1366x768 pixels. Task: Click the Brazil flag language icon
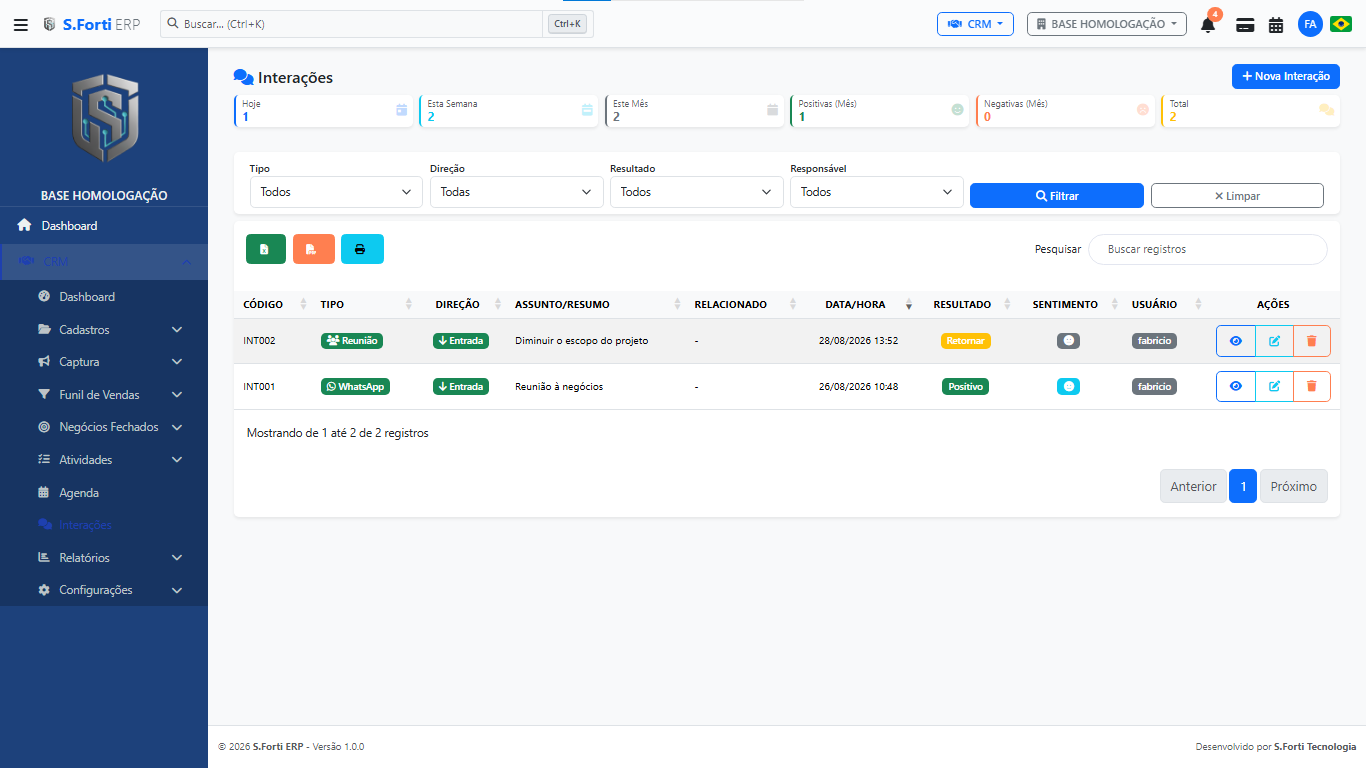pos(1341,24)
